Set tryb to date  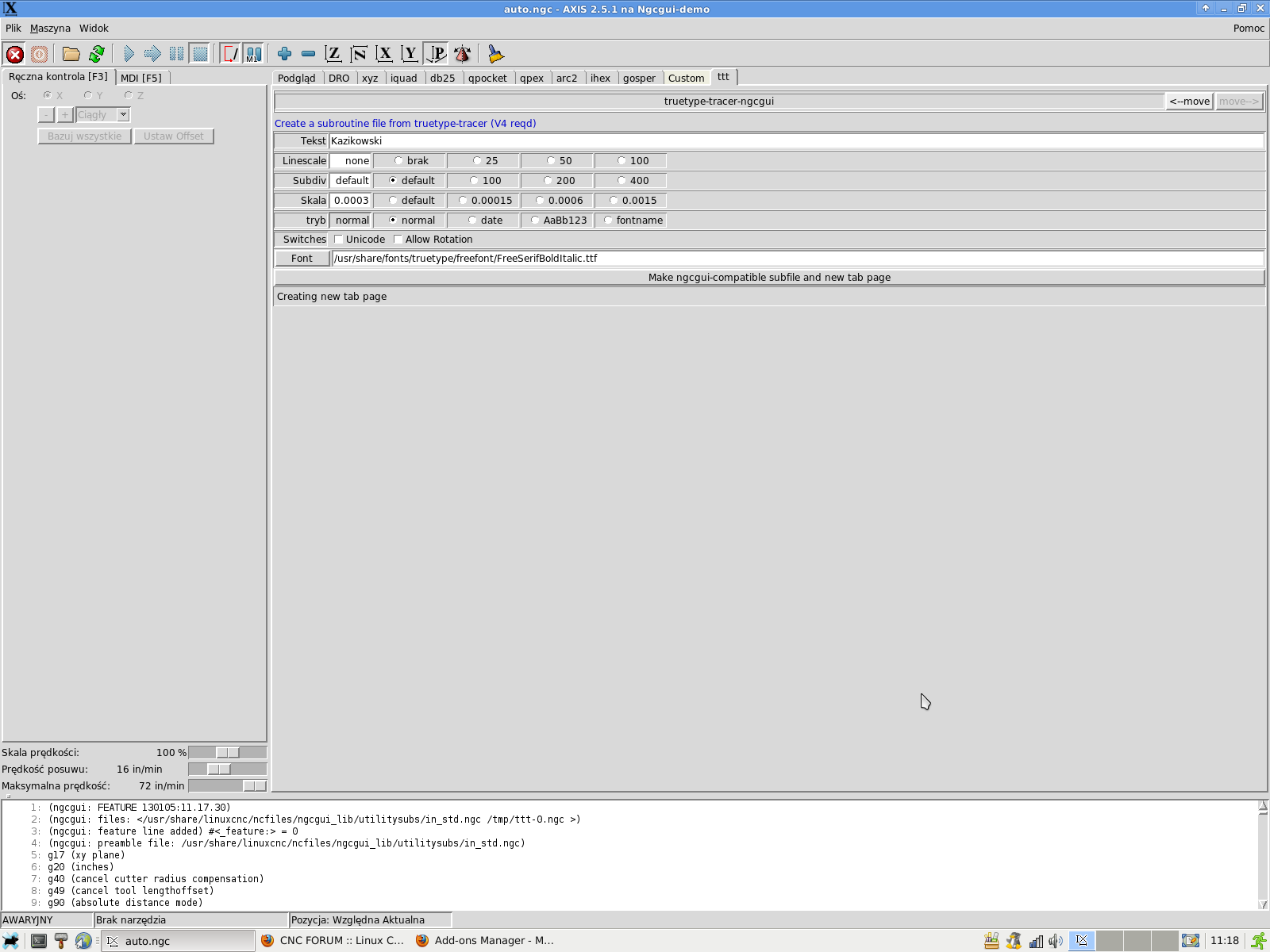[483, 220]
